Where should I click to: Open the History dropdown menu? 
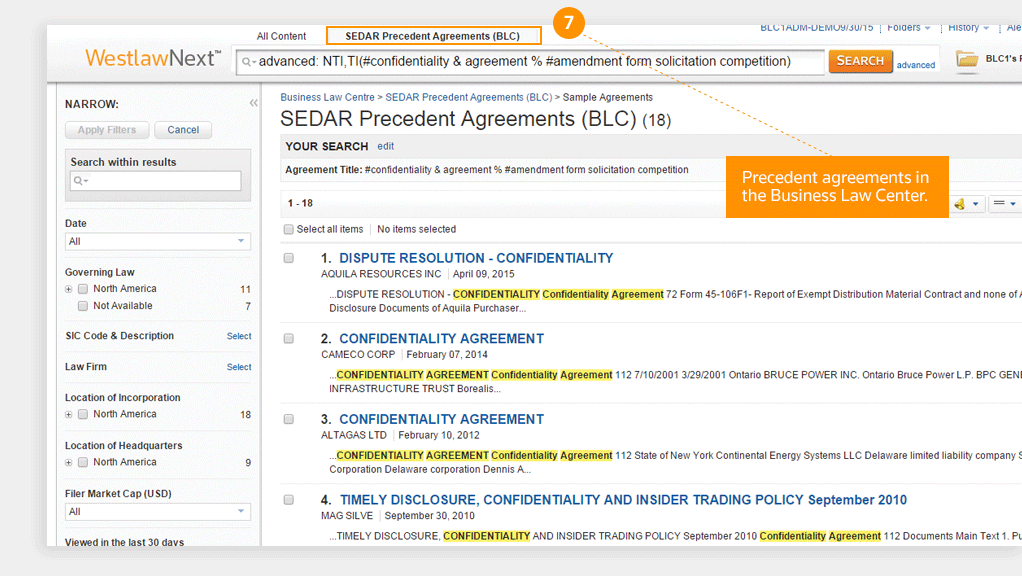tap(969, 28)
